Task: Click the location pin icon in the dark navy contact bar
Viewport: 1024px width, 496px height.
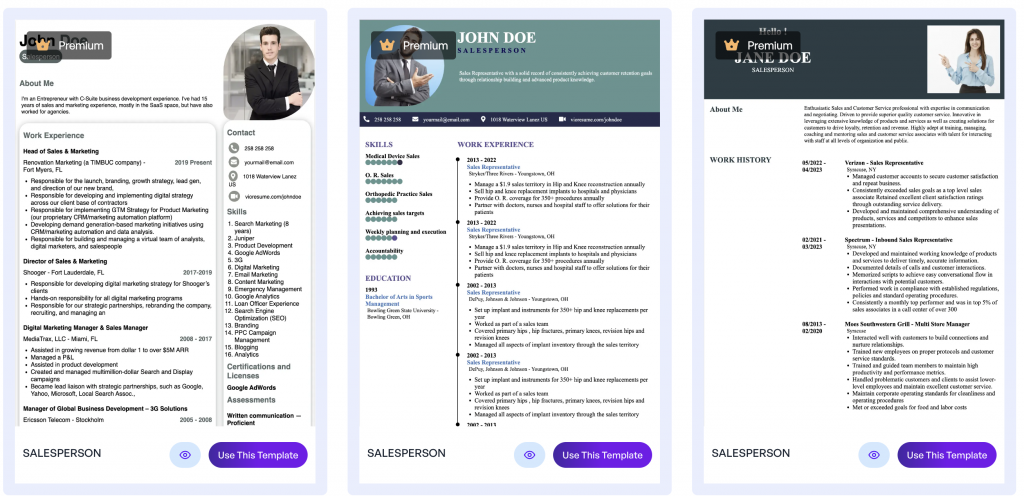Action: (x=483, y=119)
